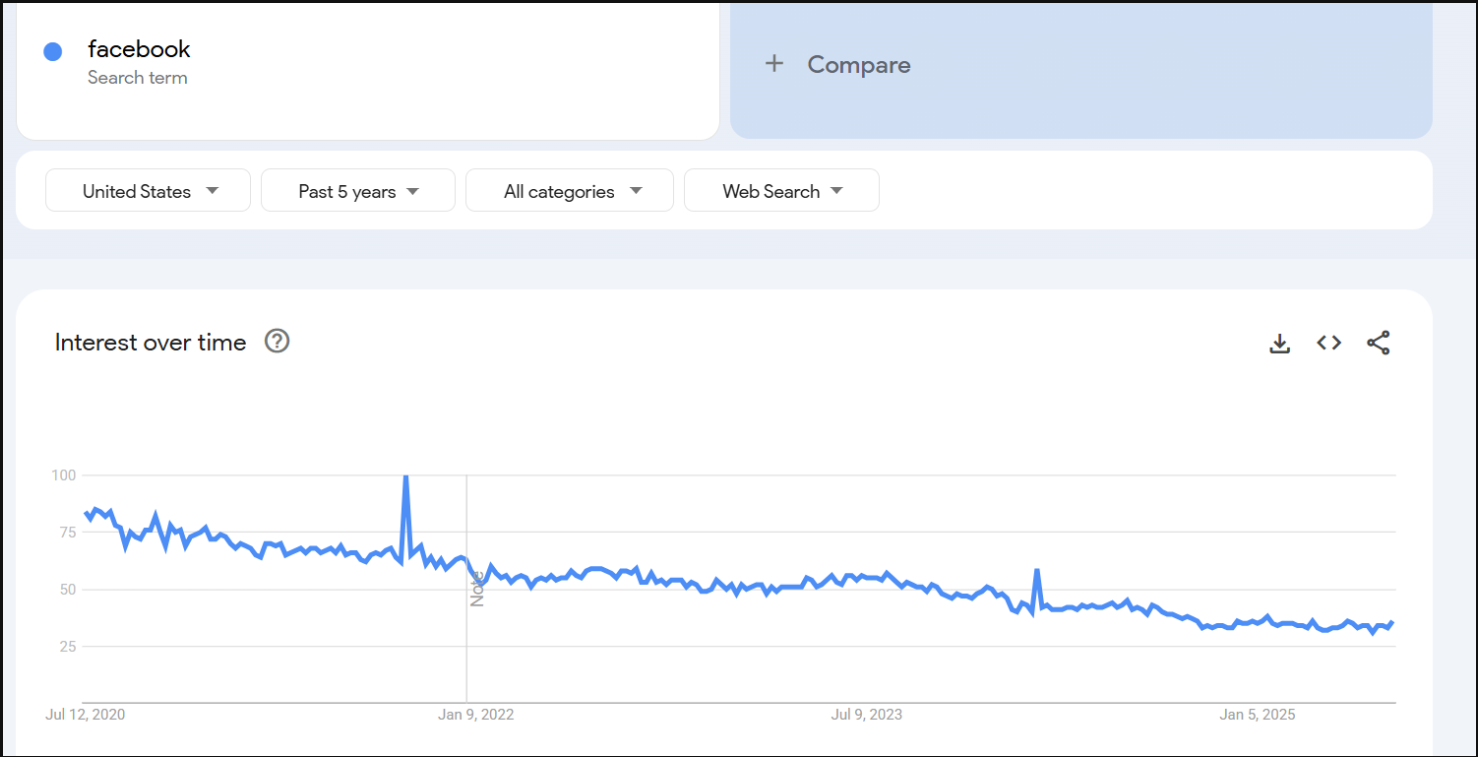The height and width of the screenshot is (757, 1478).
Task: Open the United States region dropdown
Action: 147,190
